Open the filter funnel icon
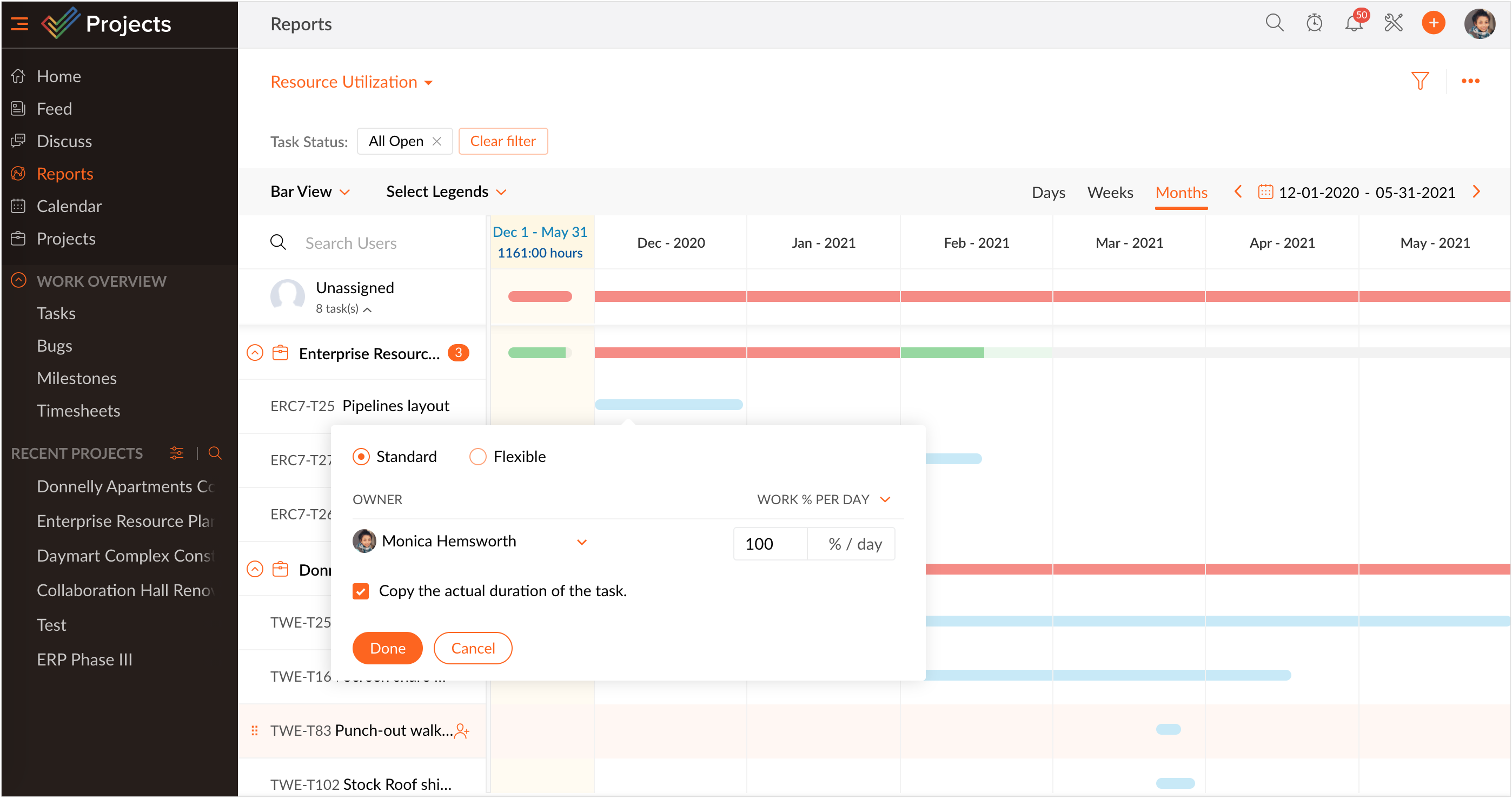This screenshot has width=1512, height=798. tap(1420, 81)
